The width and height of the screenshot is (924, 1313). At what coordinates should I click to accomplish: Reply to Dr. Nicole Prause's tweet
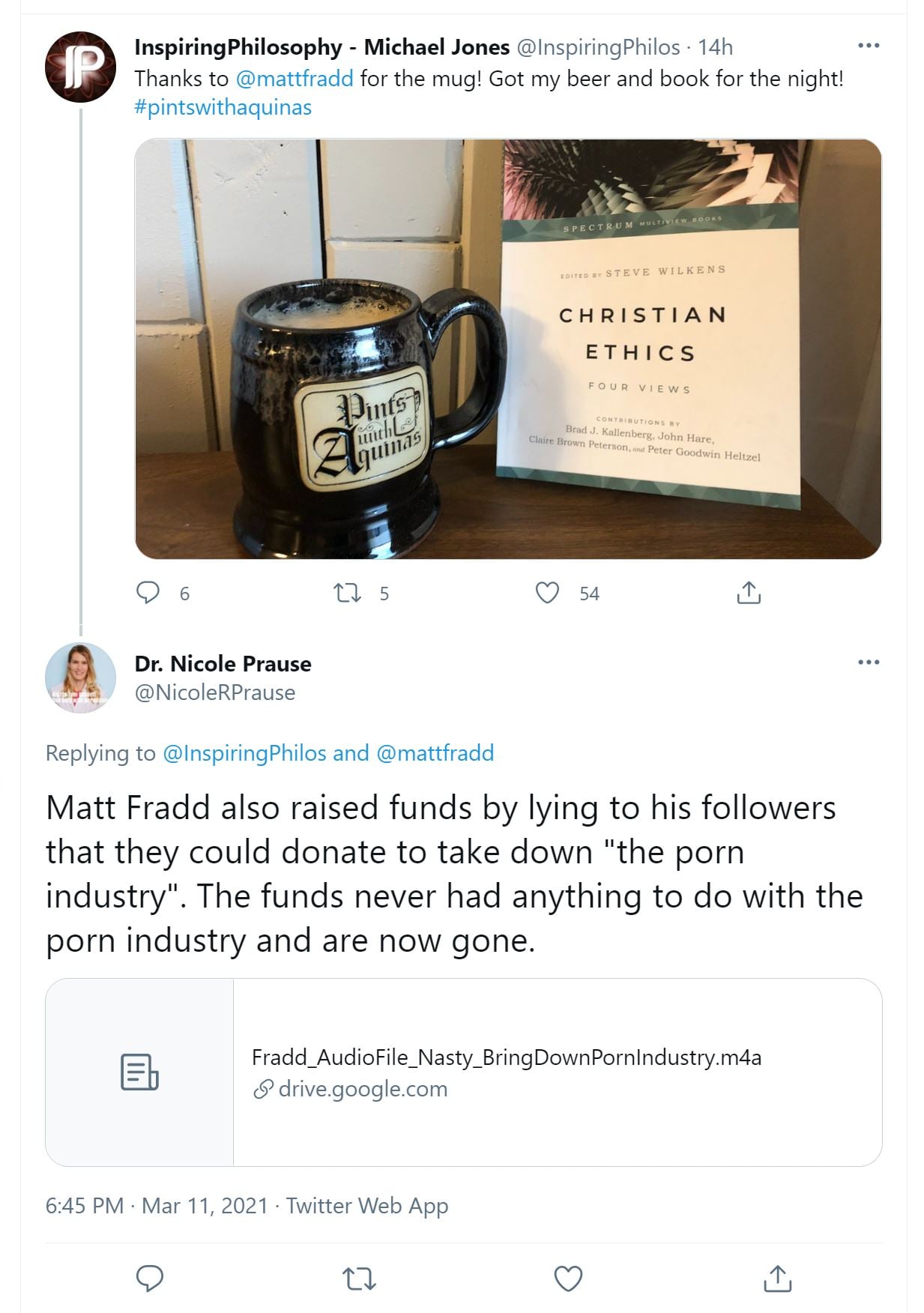(150, 1279)
